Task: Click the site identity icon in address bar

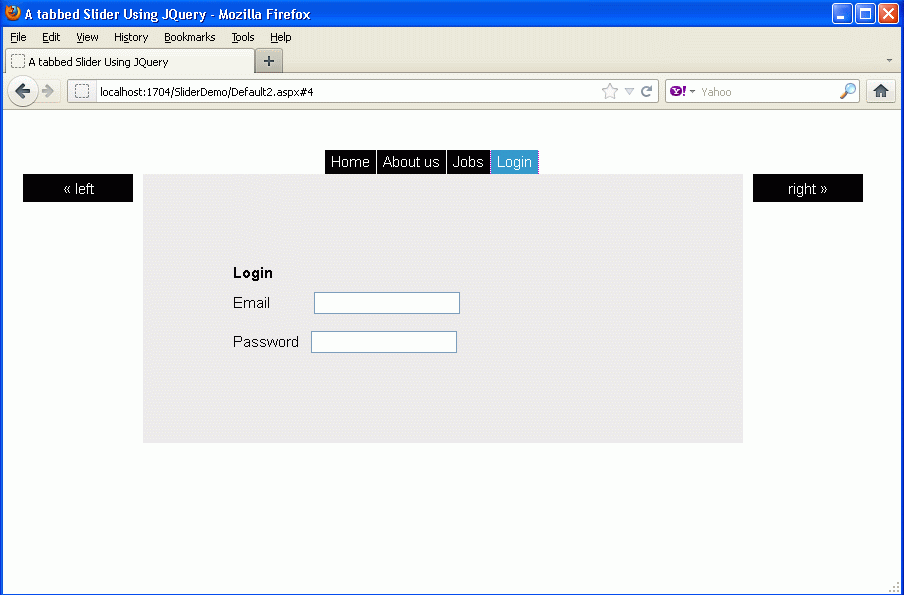Action: (82, 91)
